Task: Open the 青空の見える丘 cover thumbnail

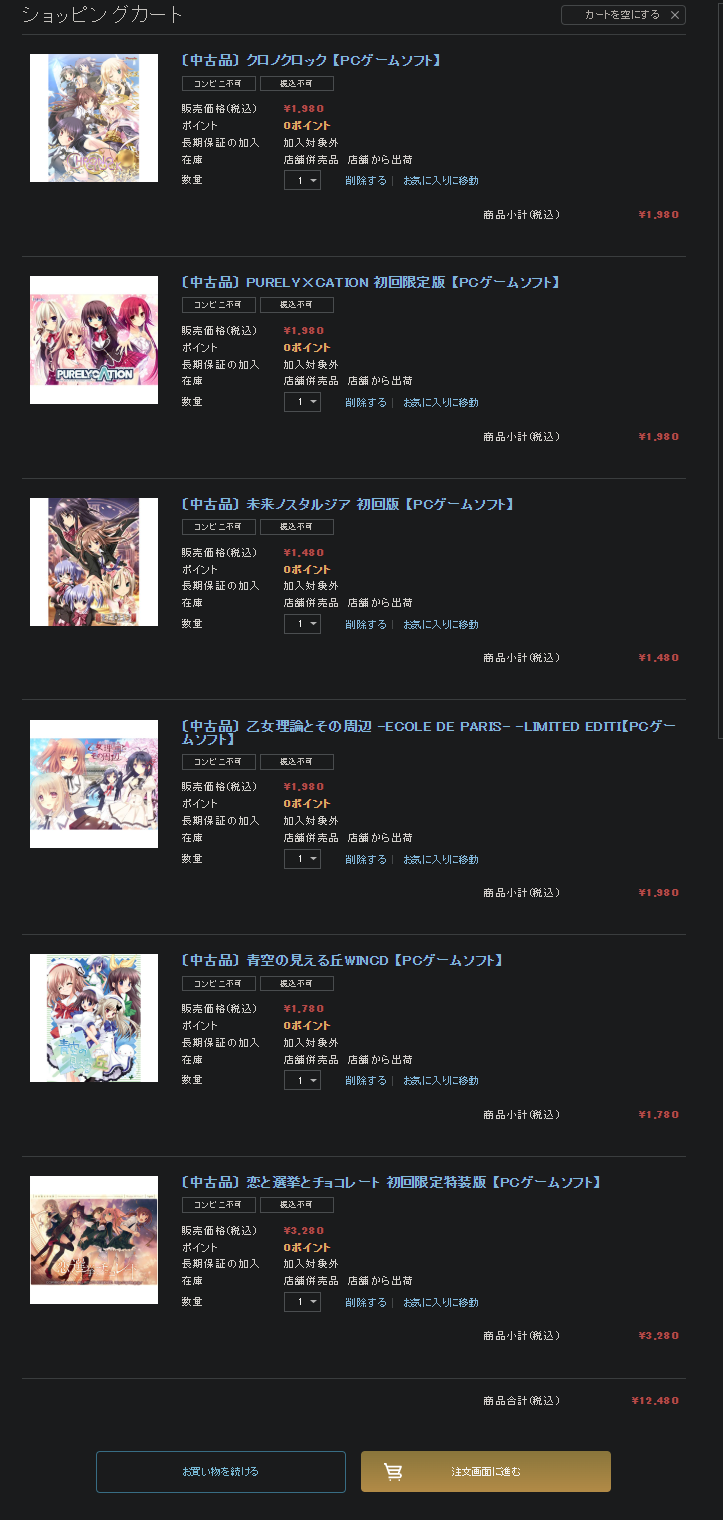Action: tap(94, 1018)
